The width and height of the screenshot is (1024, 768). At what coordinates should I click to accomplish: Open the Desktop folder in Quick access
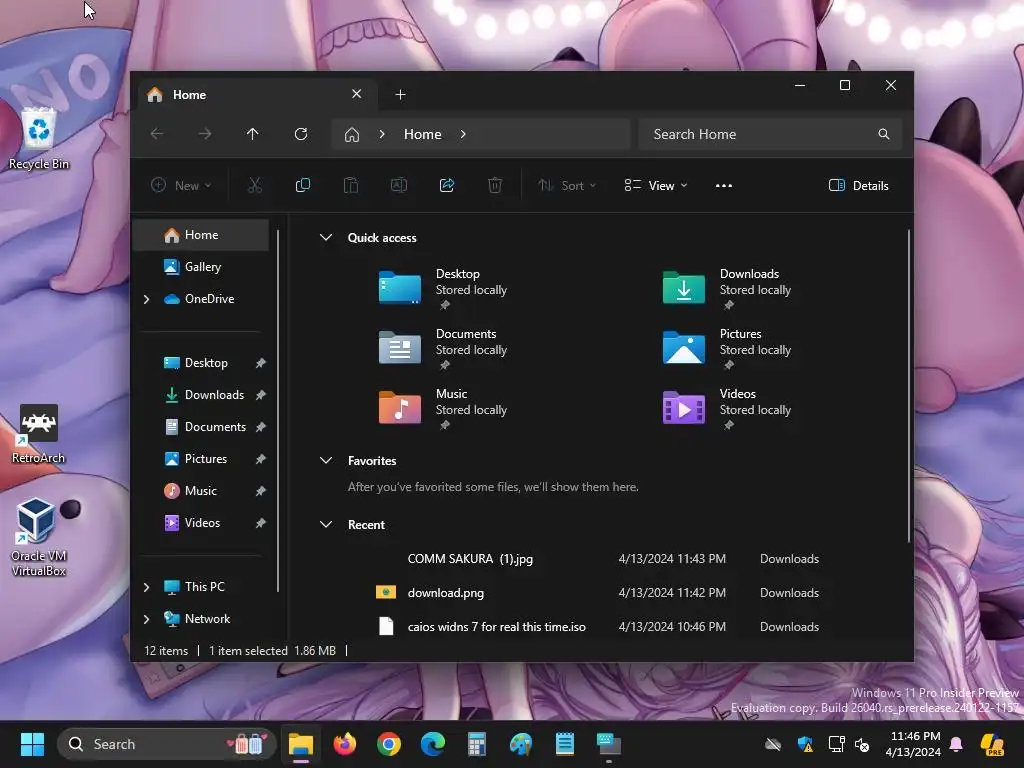tap(444, 288)
